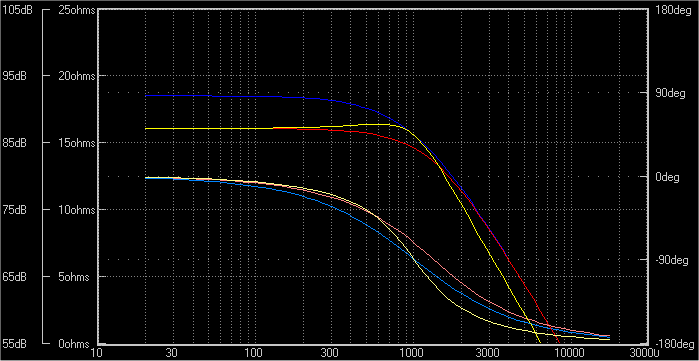Select the 90deg phase label
The width and height of the screenshot is (699, 361).
(x=670, y=93)
